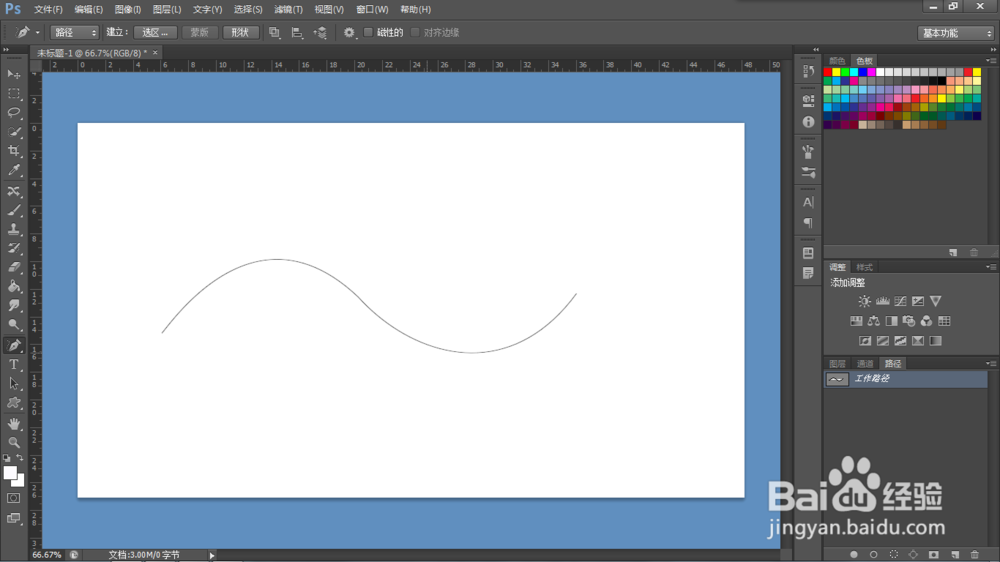Collapse the right panel group arrows

coord(993,49)
